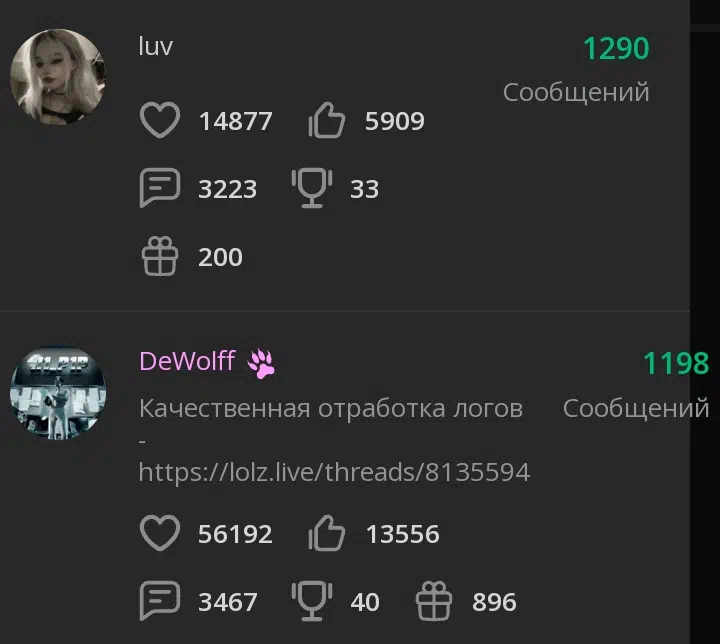
Task: Open DeWolff's avatar image
Action: (x=58, y=393)
